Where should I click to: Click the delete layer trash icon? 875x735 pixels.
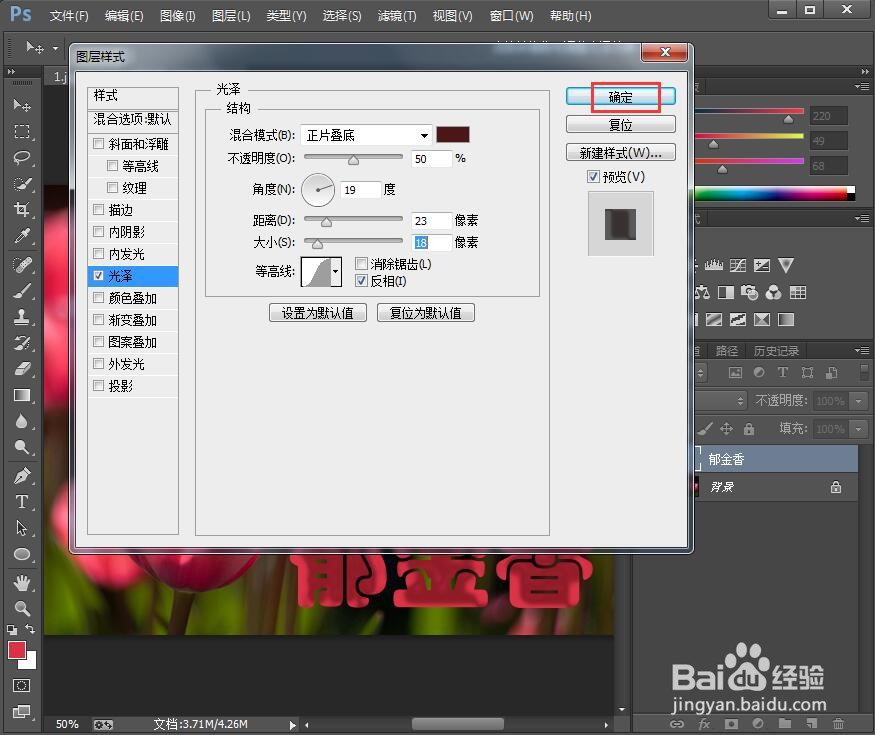pyautogui.click(x=838, y=724)
